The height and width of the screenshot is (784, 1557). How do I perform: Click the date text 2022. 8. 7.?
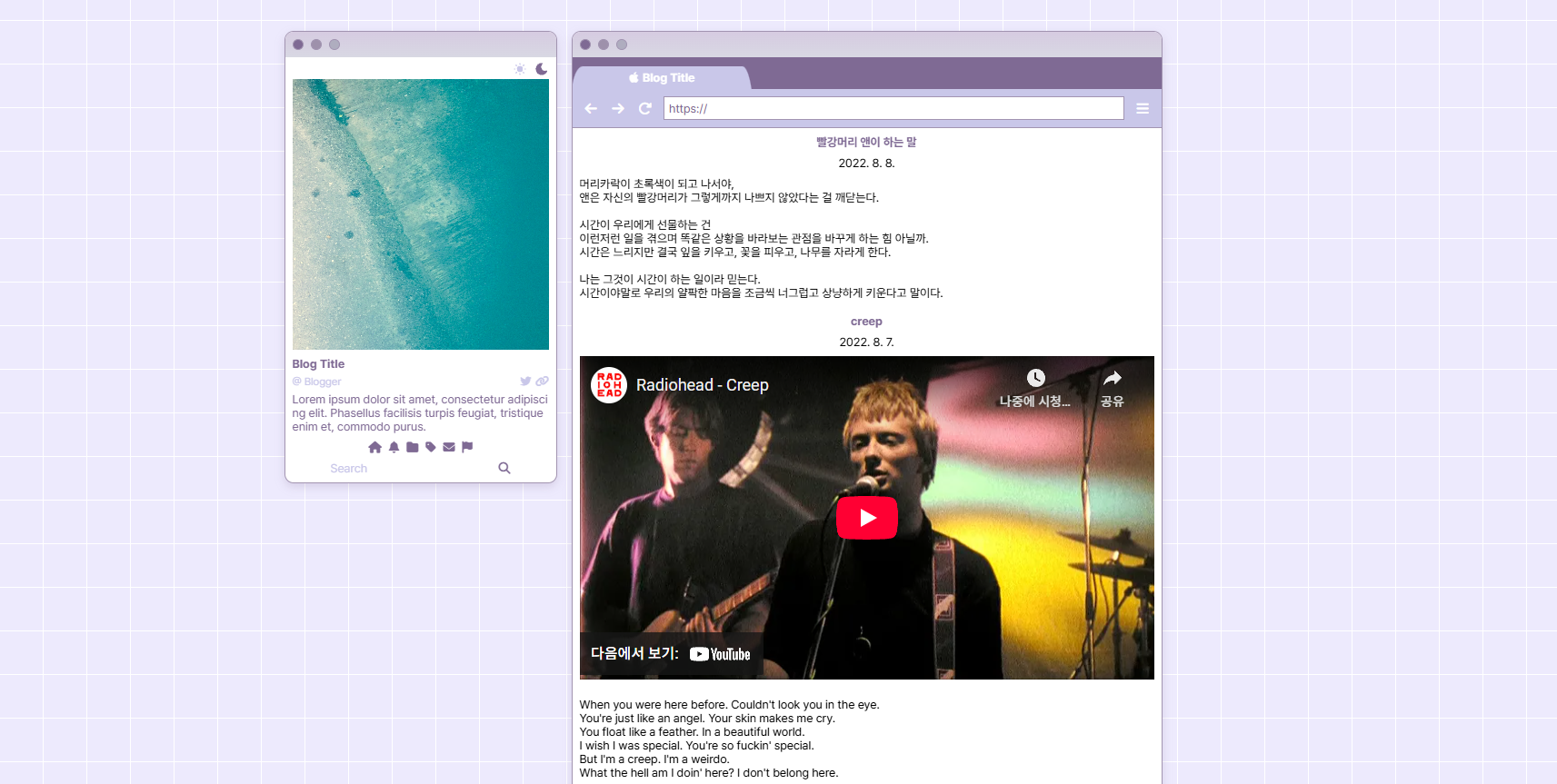click(866, 342)
